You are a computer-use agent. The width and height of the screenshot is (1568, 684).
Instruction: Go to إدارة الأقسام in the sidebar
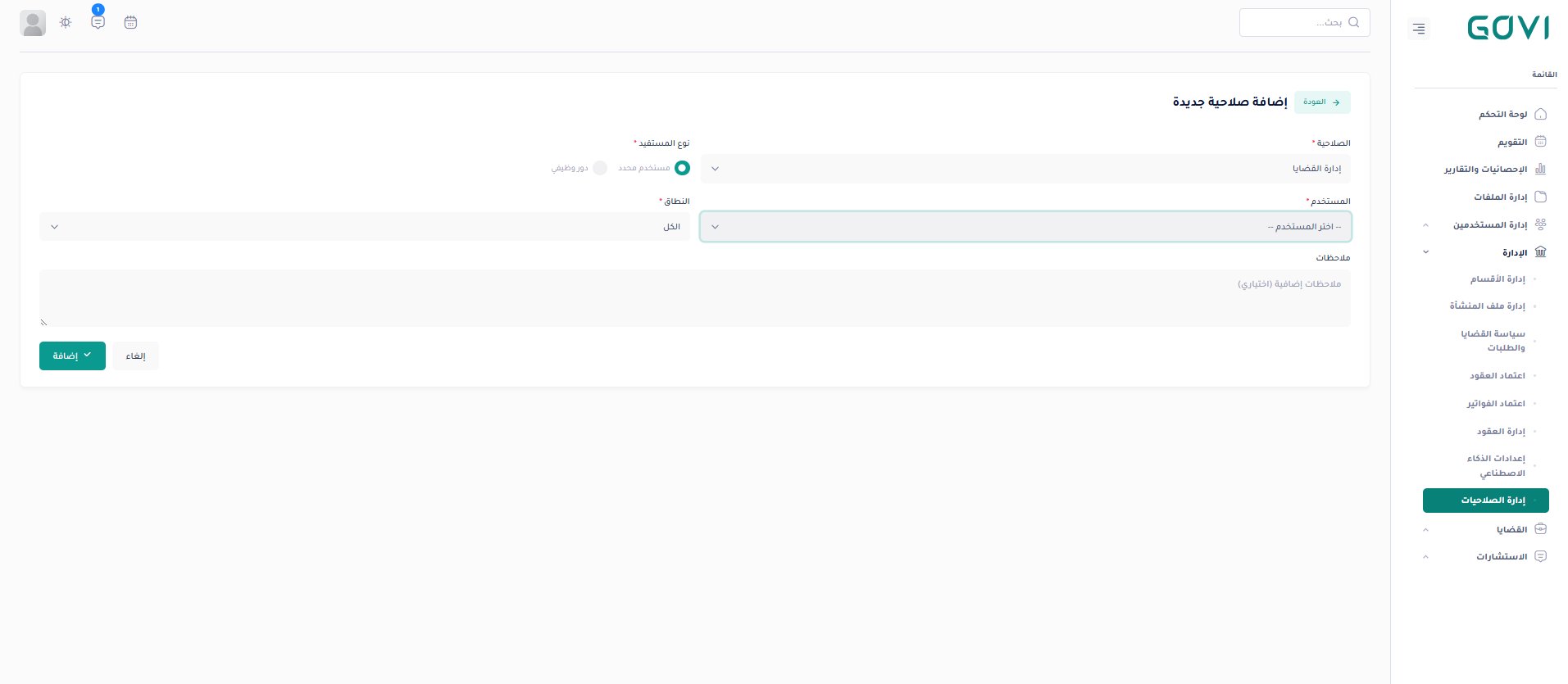(x=1497, y=279)
